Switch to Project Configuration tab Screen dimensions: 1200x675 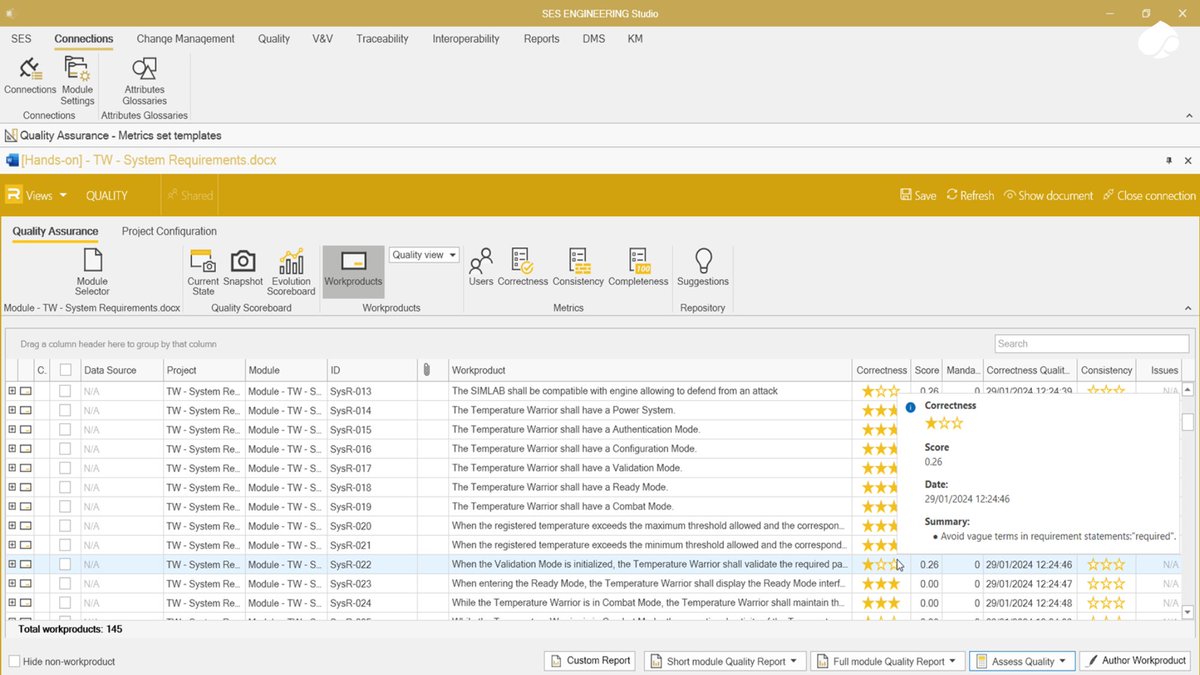169,231
